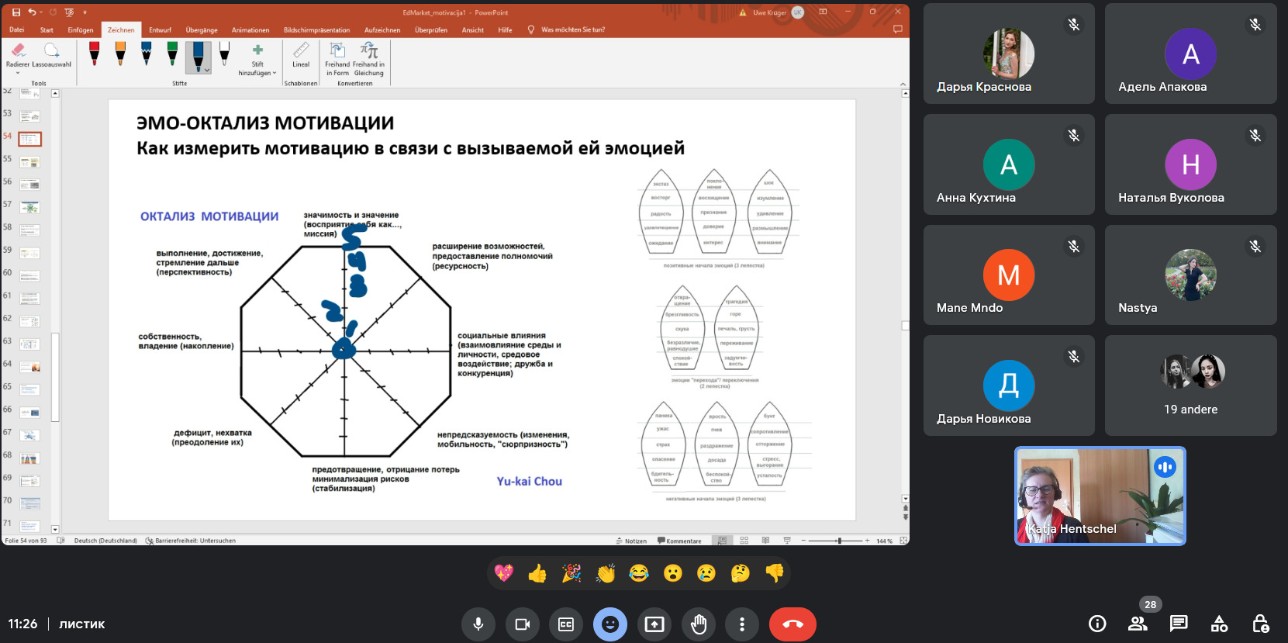Toggle the microphone on or off

tap(478, 624)
